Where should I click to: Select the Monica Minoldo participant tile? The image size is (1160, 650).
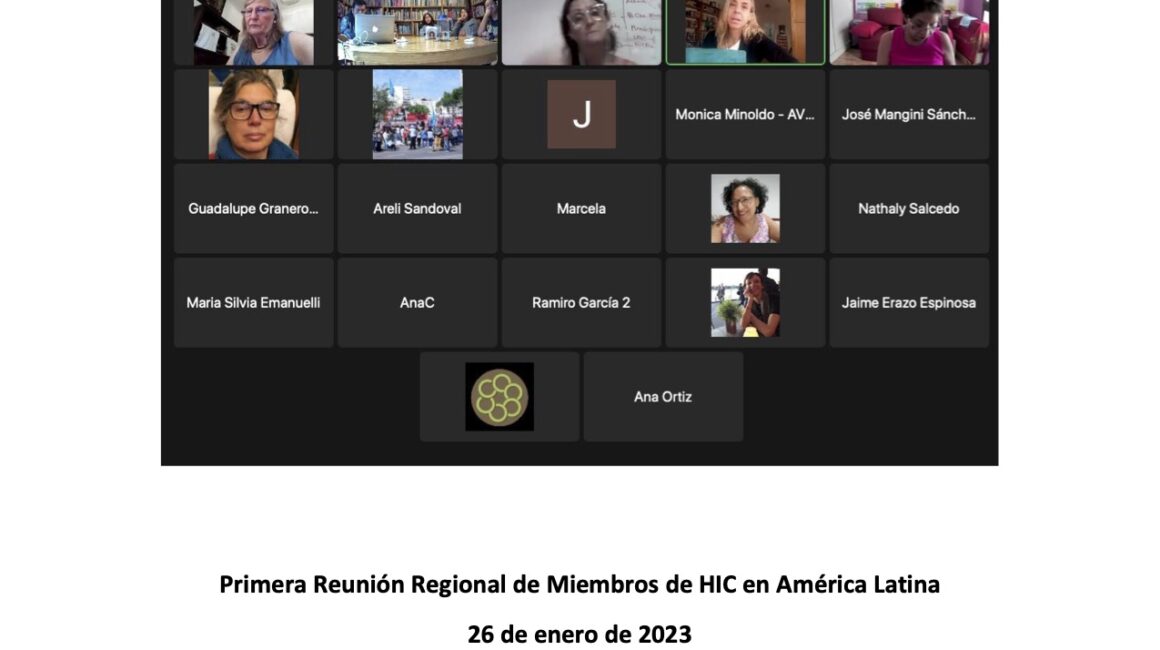(x=745, y=115)
